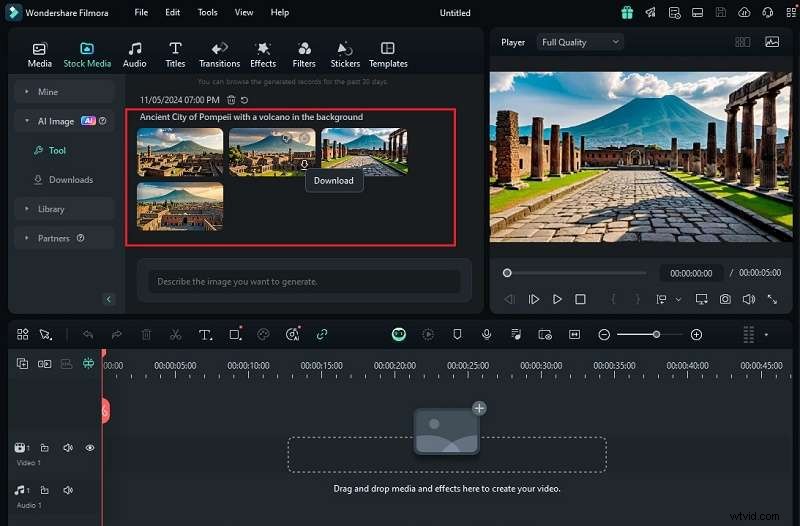Toggle the timeline snapping icon
This screenshot has height=526, width=800.
88,363
